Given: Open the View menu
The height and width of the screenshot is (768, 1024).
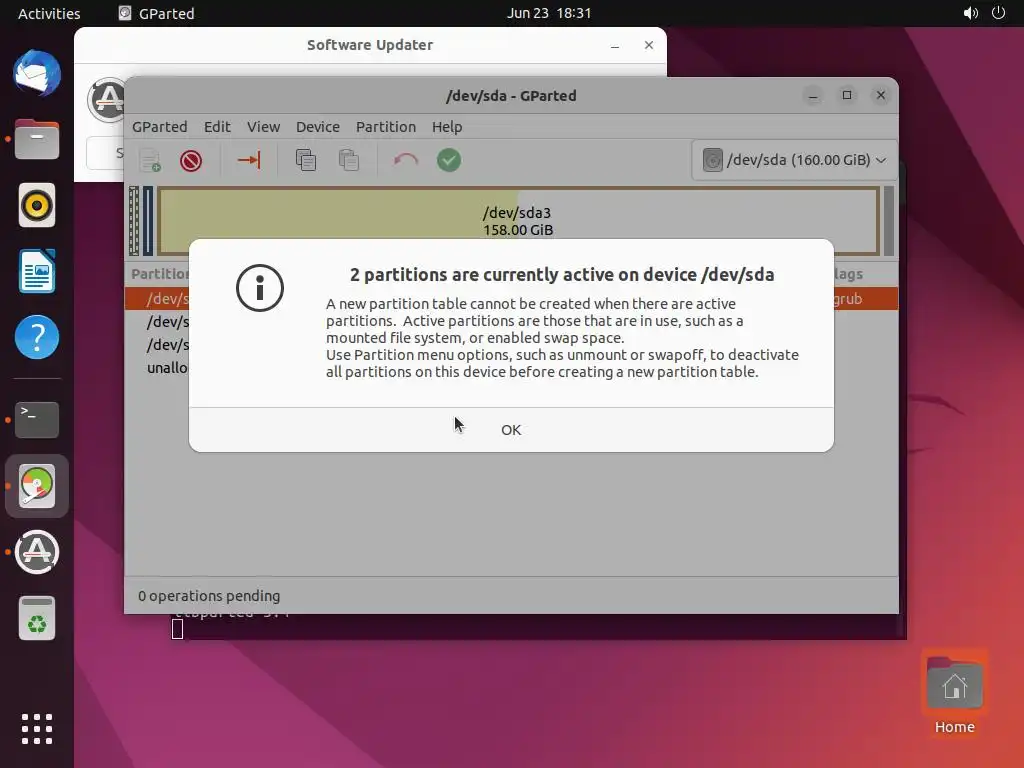Looking at the screenshot, I should coord(263,127).
